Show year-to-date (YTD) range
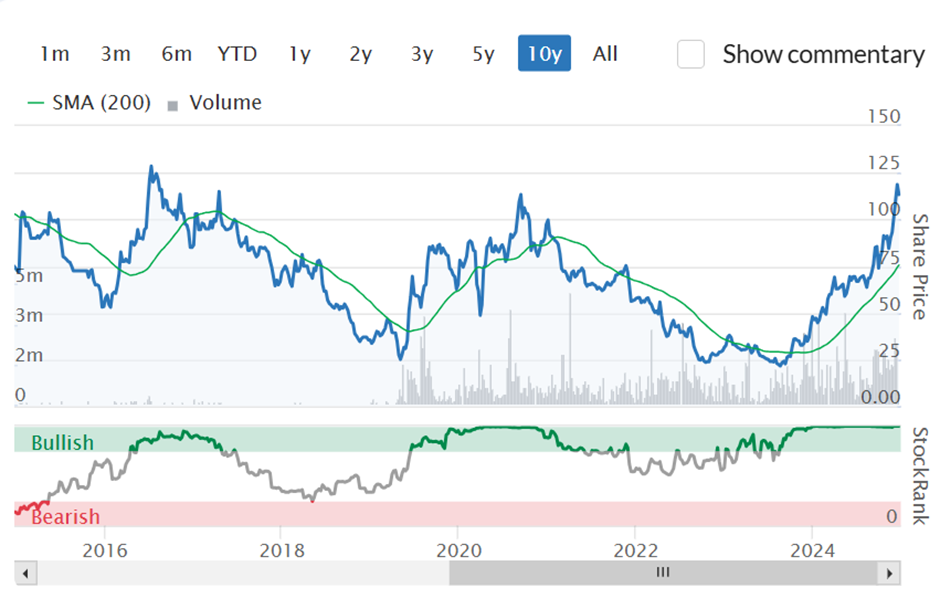Image resolution: width=940 pixels, height=598 pixels. coord(237,54)
